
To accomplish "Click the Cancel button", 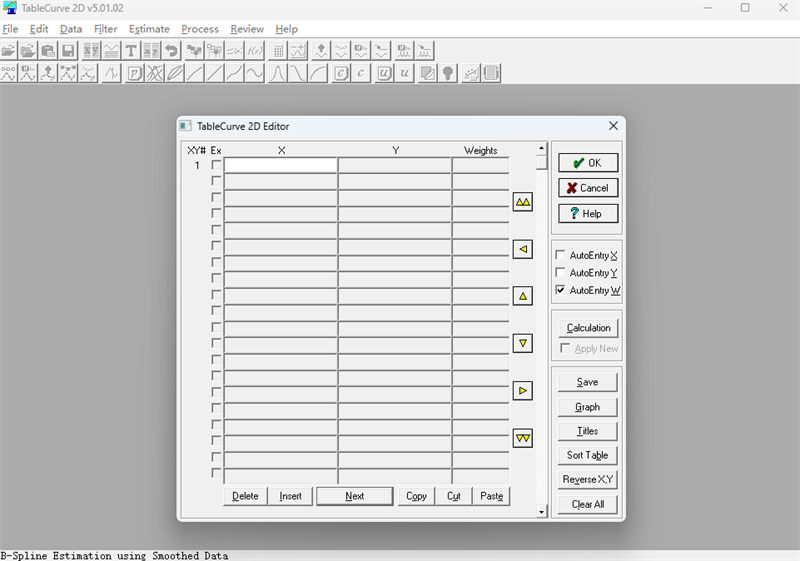I will tap(588, 188).
